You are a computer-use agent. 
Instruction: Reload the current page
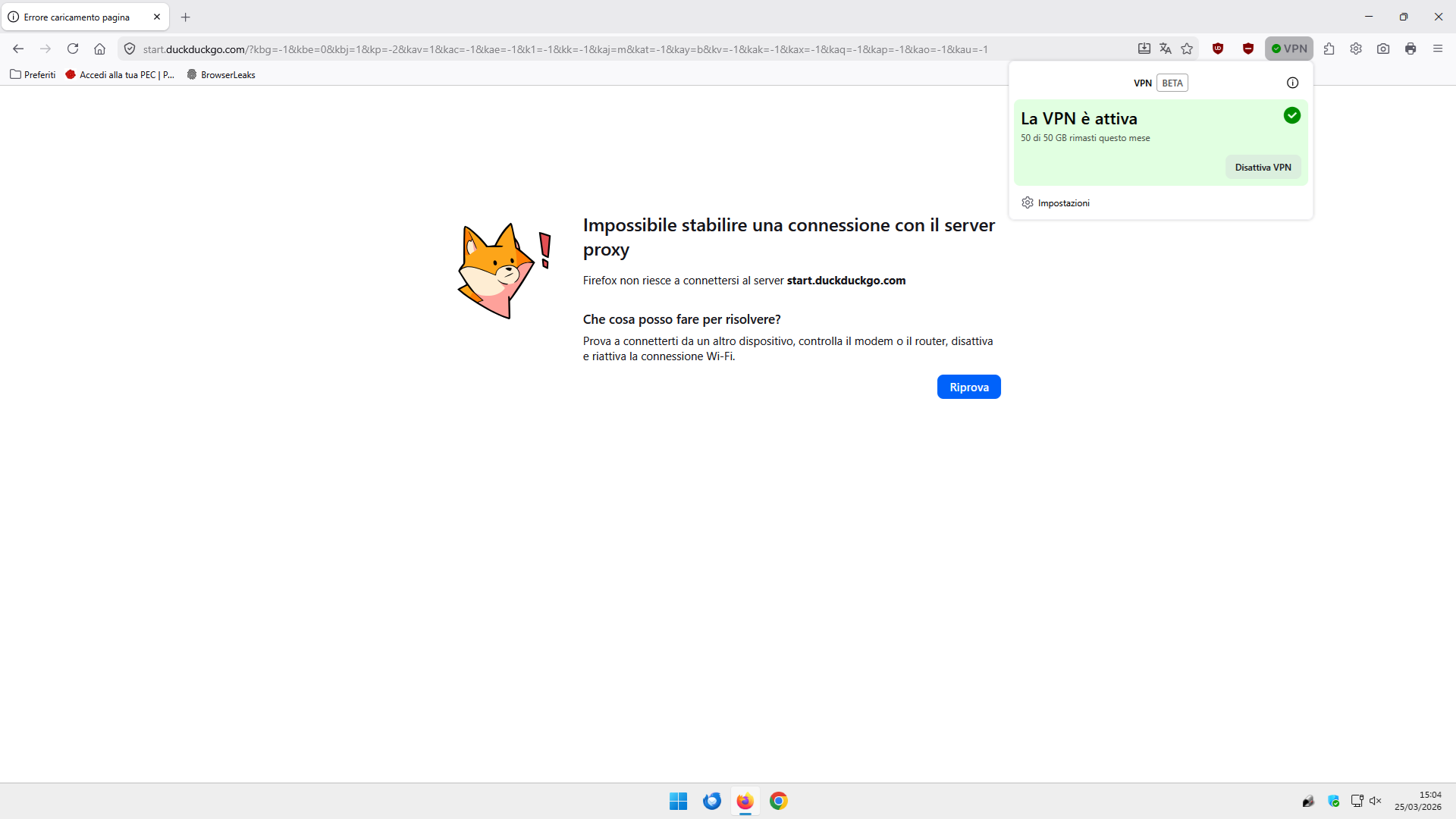pyautogui.click(x=73, y=49)
